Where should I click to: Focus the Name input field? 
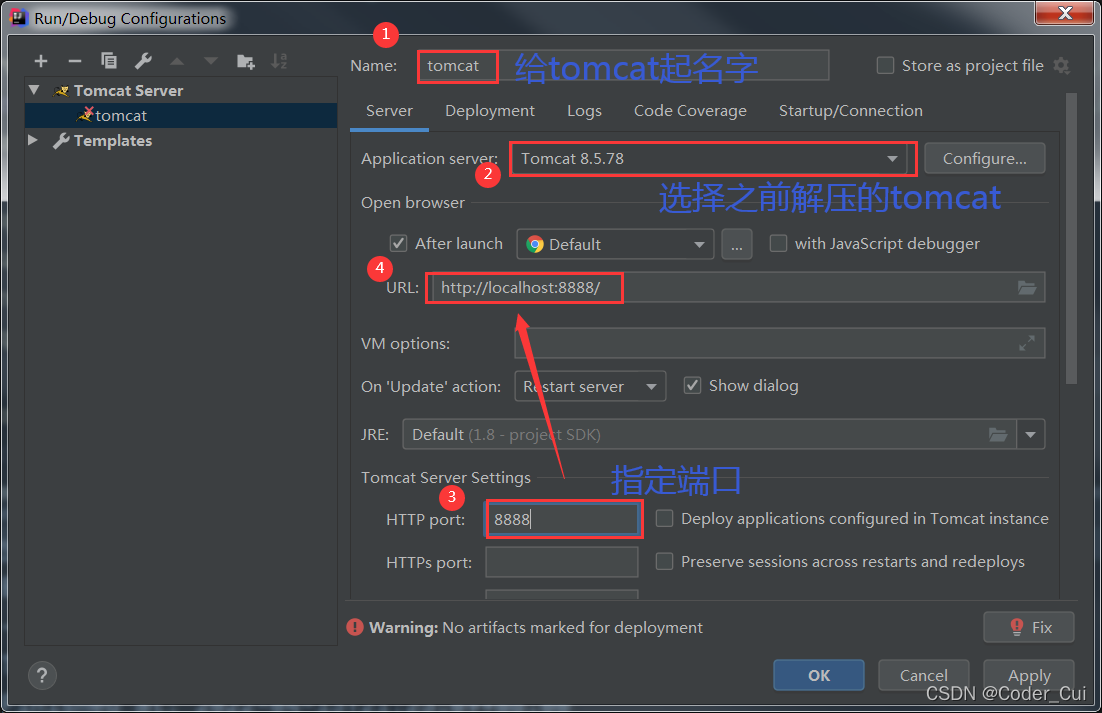coord(623,66)
